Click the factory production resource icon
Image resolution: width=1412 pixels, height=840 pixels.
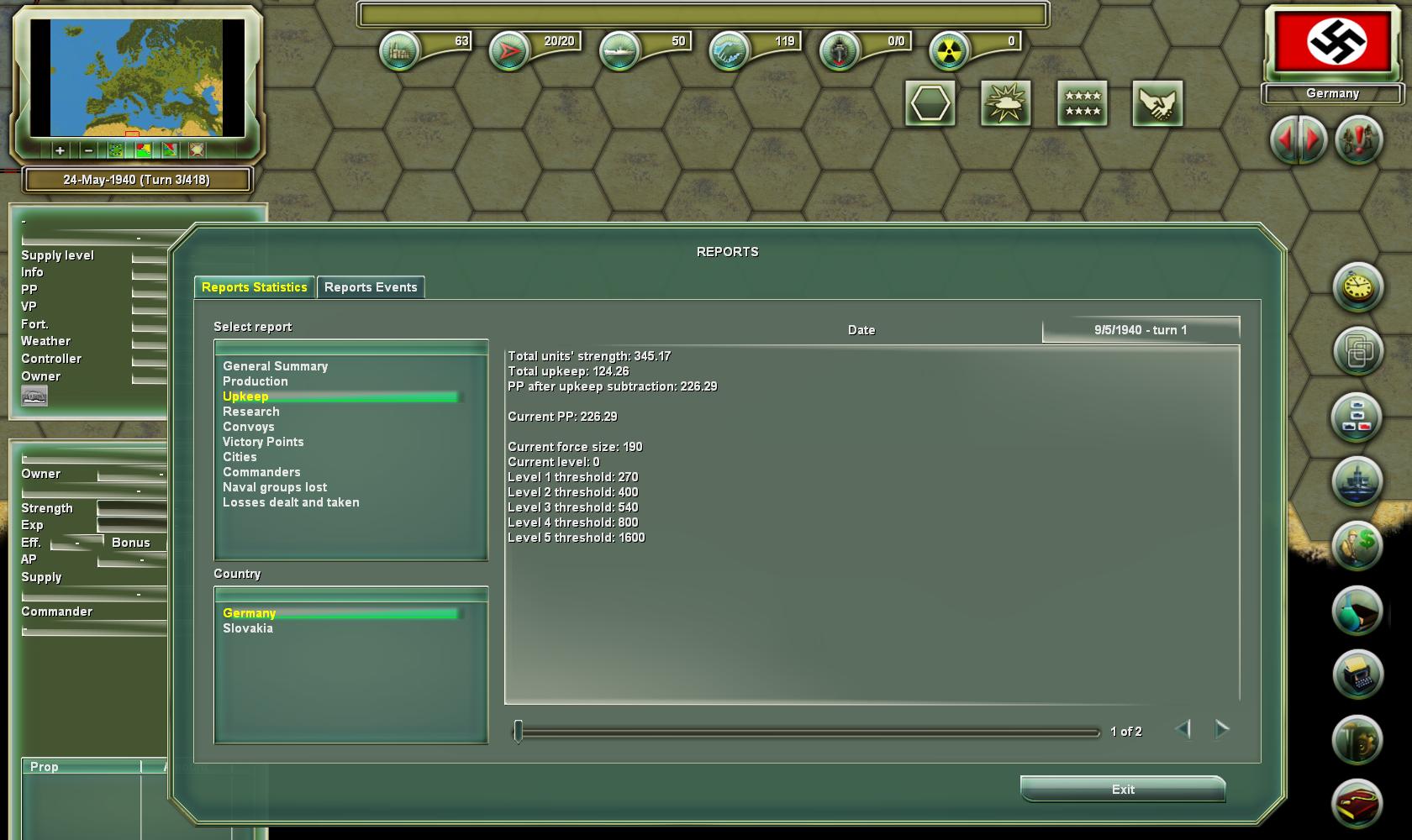(x=399, y=51)
